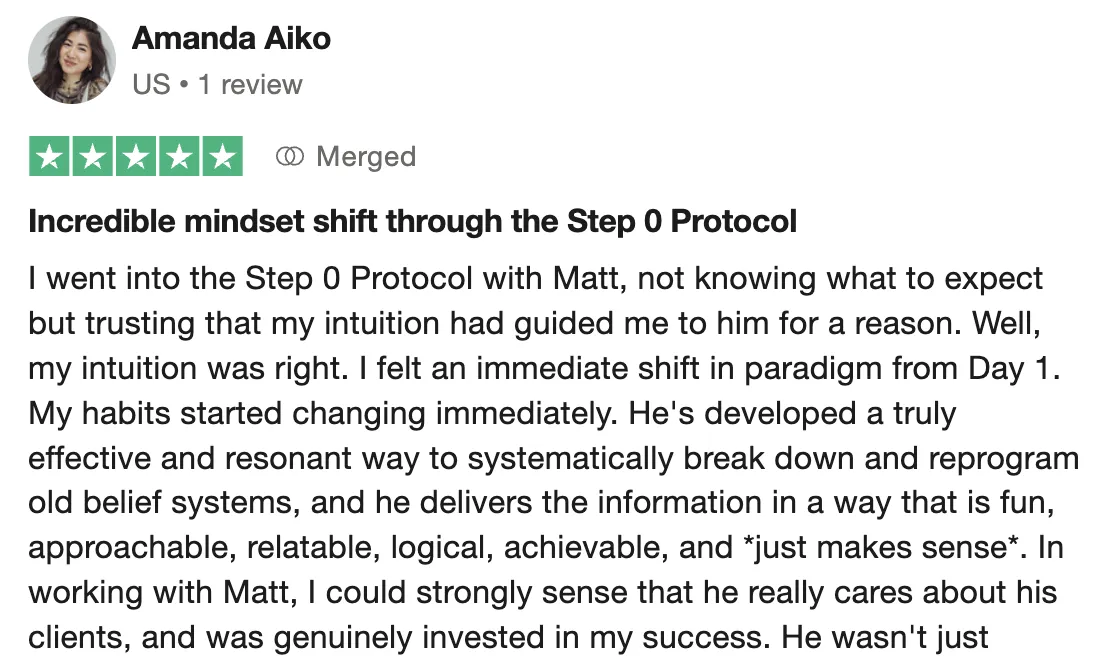Viewport: 1112px width, 668px height.
Task: Select the fifth green rating star
Action: click(x=223, y=156)
